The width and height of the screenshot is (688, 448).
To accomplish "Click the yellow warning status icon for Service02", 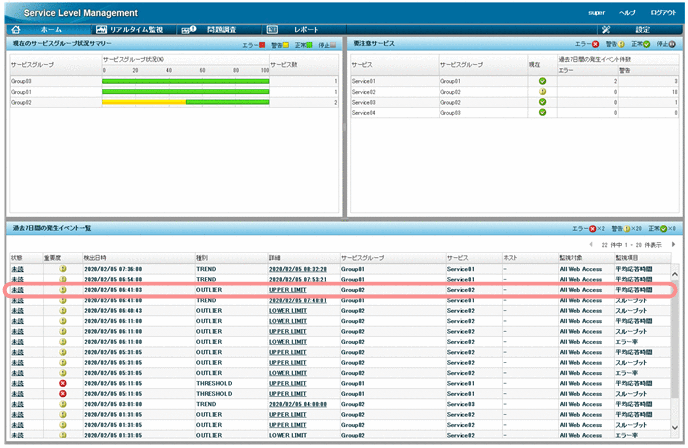I will point(542,91).
